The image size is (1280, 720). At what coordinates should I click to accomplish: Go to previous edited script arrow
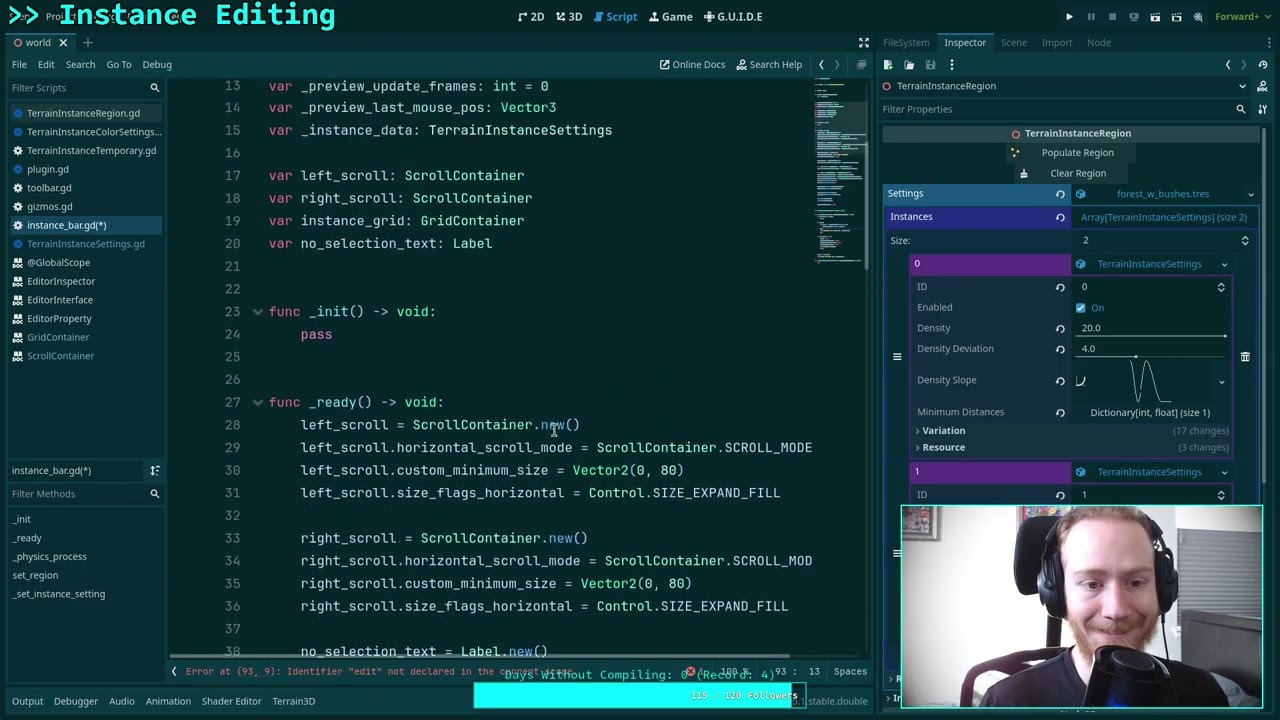click(x=821, y=65)
